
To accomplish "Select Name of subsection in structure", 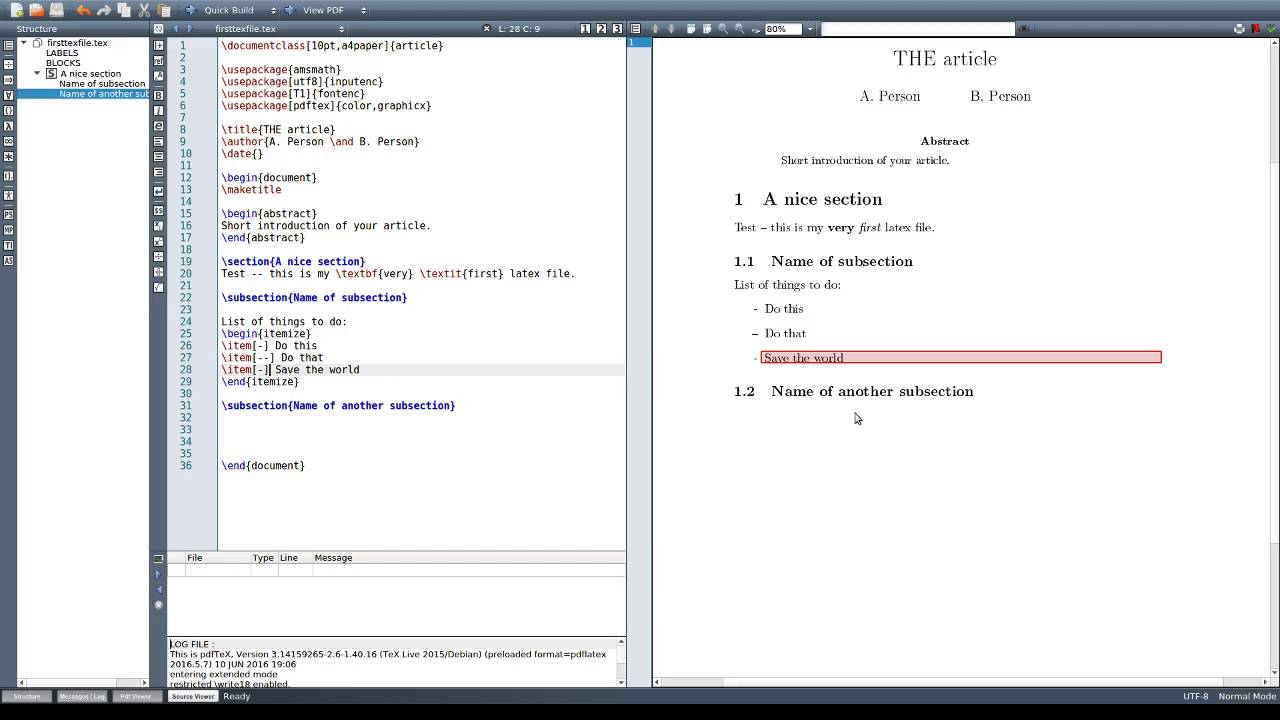I will point(102,84).
